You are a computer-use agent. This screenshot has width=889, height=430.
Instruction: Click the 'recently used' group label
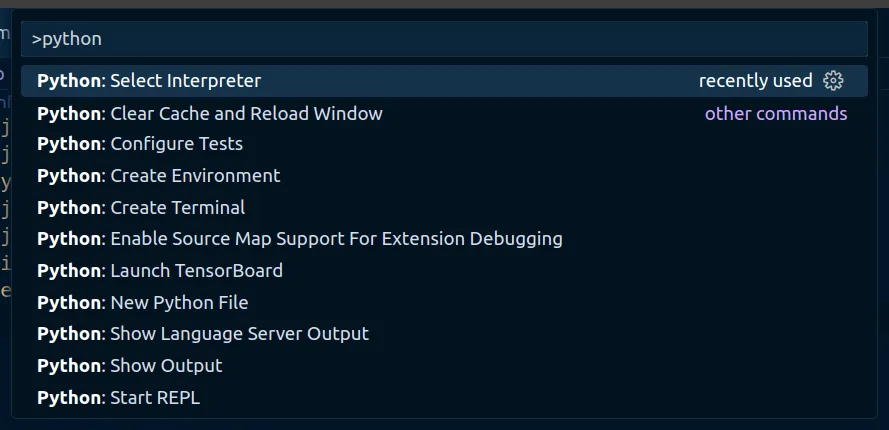pyautogui.click(x=755, y=81)
